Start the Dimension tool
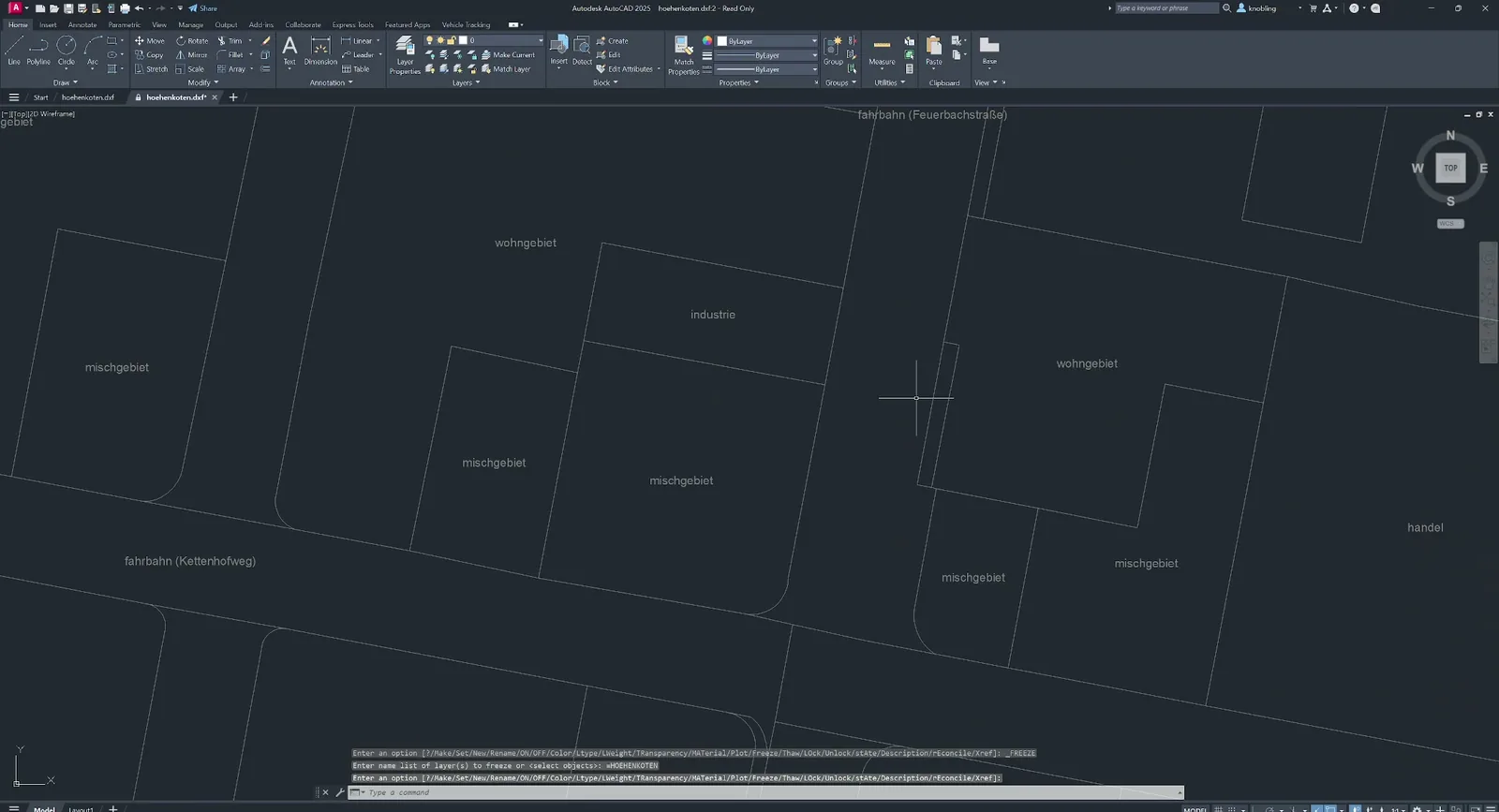This screenshot has height=812, width=1499. click(320, 51)
